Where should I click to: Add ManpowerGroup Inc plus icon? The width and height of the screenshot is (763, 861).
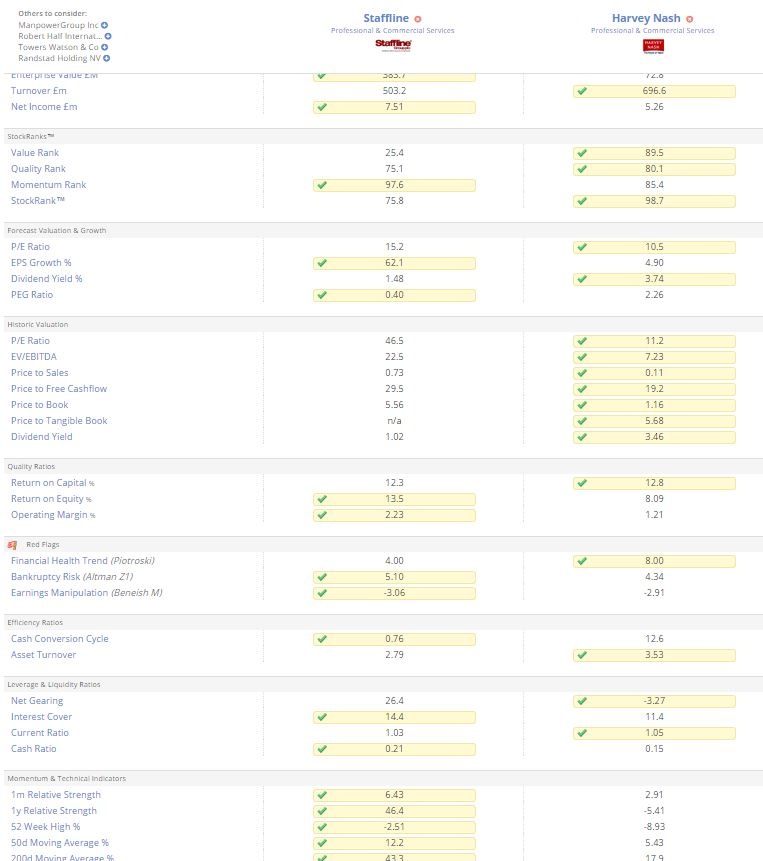(x=104, y=25)
